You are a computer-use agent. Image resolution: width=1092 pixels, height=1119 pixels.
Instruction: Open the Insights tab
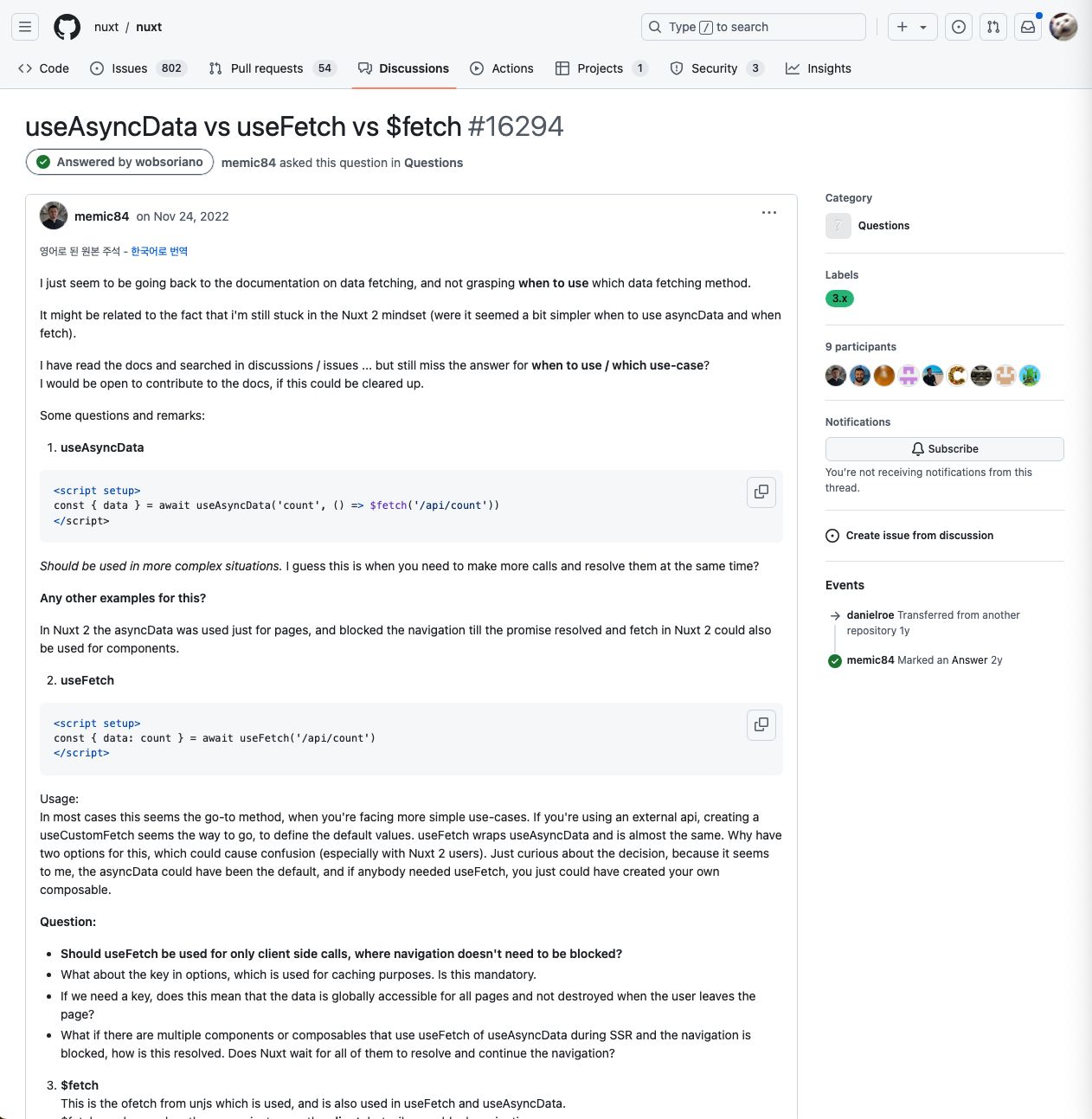(x=819, y=68)
